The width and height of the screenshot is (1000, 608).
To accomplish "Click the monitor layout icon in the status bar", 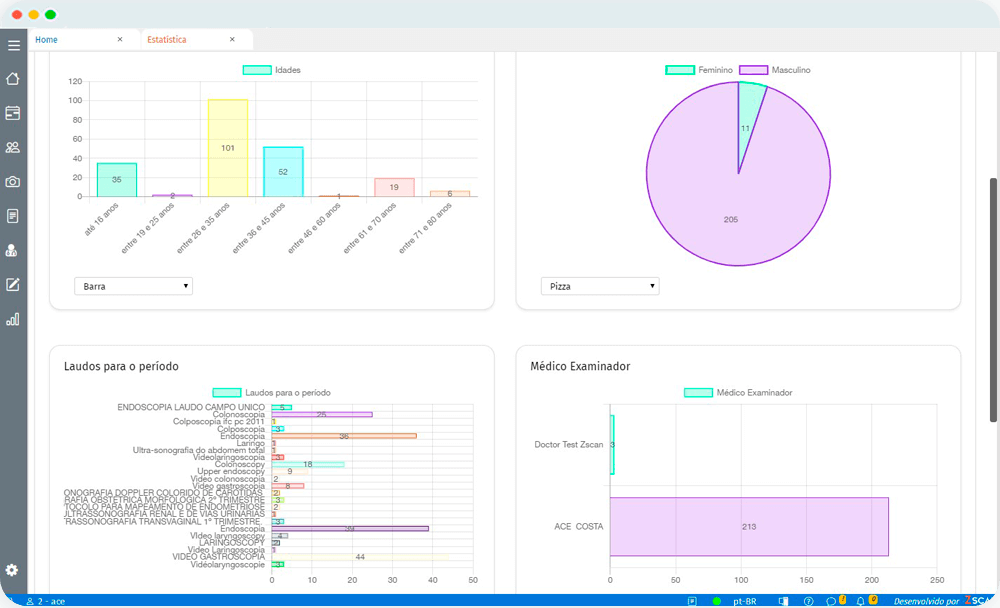I will pos(783,601).
